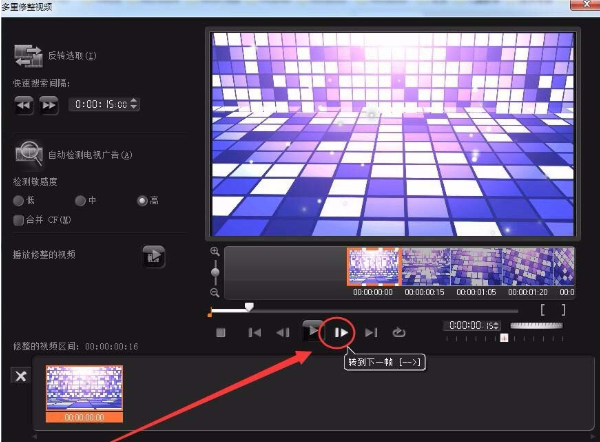Select high (高) detection sensitivity
Image resolution: width=600 pixels, height=442 pixels.
pos(142,201)
